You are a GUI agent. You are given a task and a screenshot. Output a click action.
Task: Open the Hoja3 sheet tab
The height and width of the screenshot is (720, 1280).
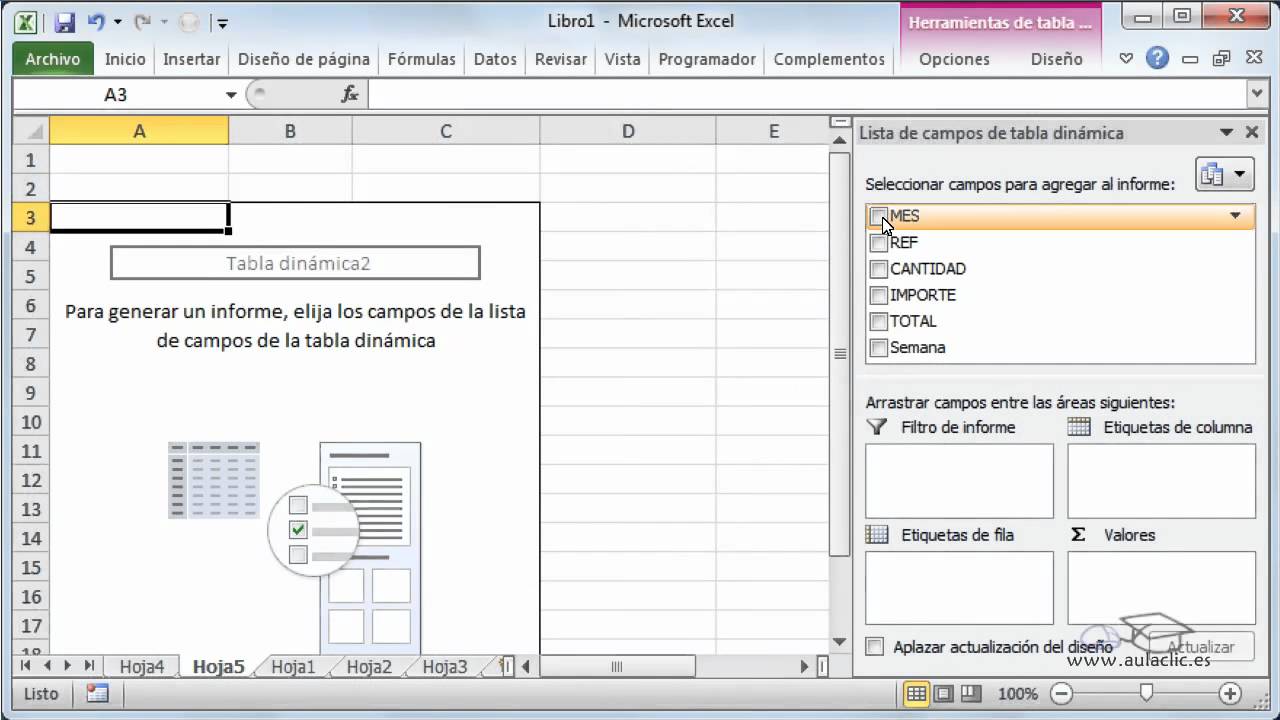tap(445, 667)
